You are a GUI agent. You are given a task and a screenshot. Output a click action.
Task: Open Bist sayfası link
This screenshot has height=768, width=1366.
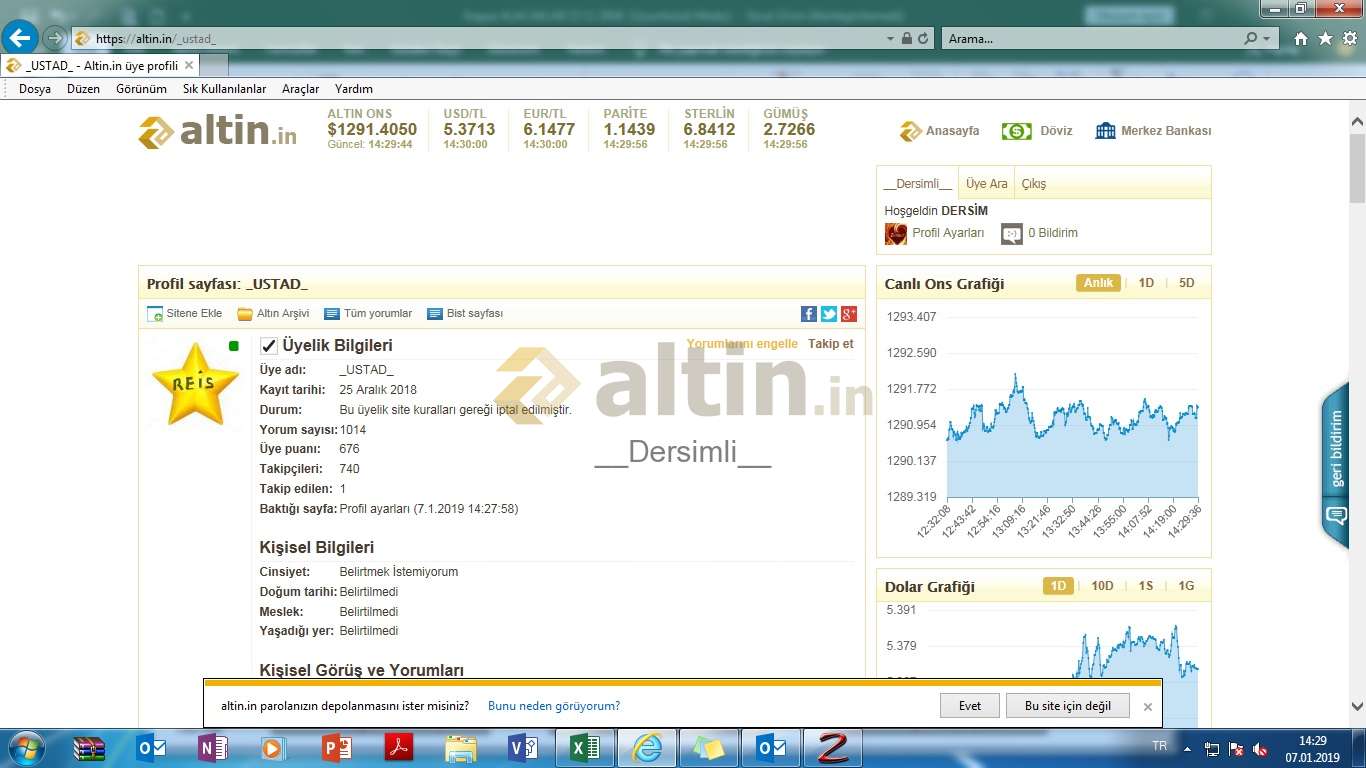click(x=465, y=314)
